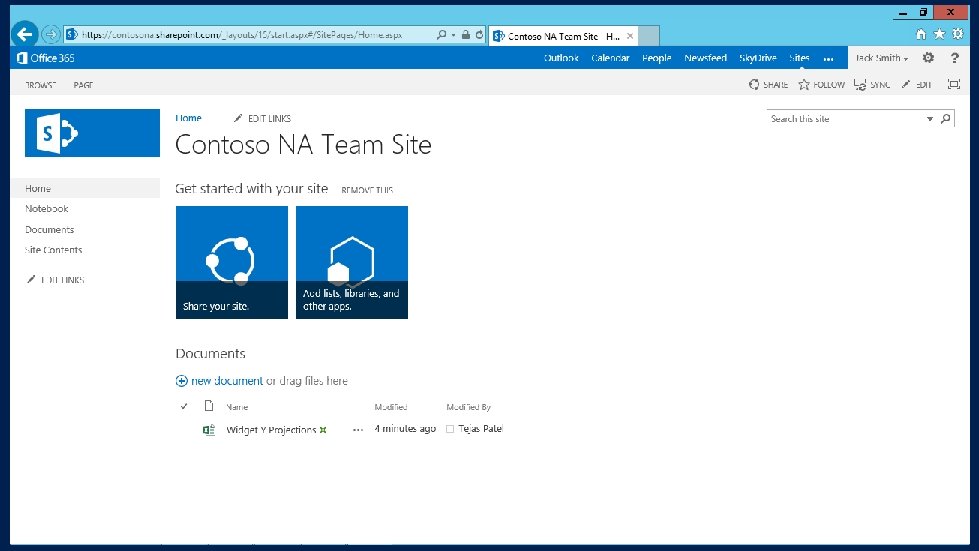Viewport: 979px width, 551px height.
Task: Open the Widget Y Projections document
Action: point(271,429)
